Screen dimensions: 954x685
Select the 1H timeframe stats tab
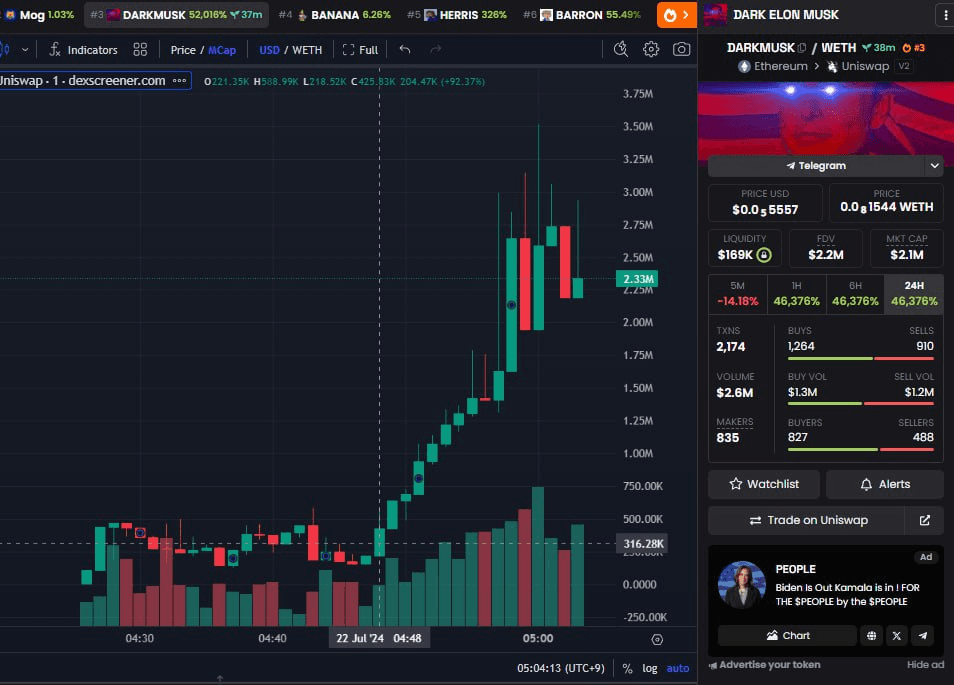coord(796,294)
